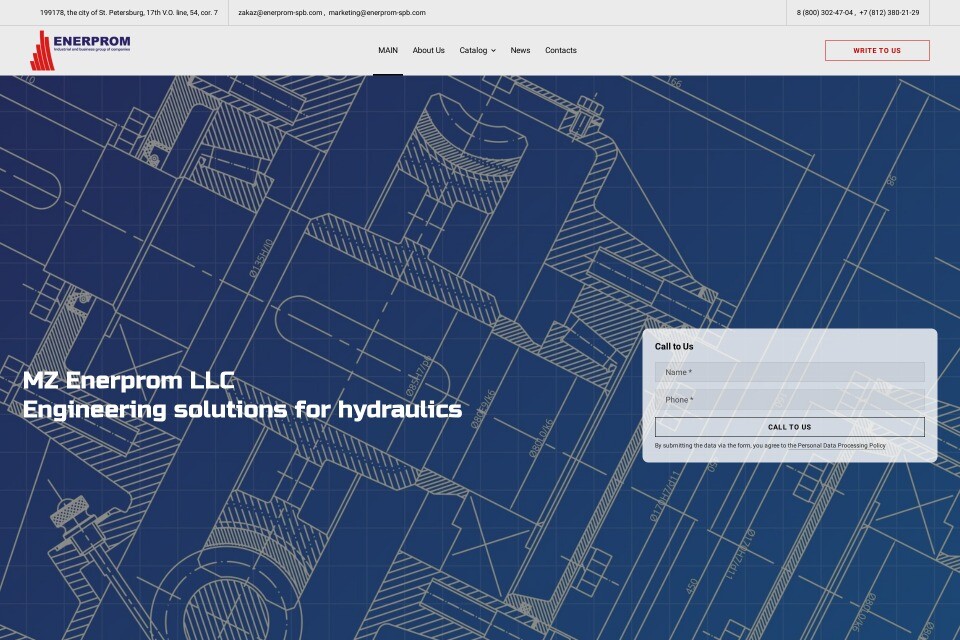Submit the CALL TO US button
The height and width of the screenshot is (640, 960).
(789, 427)
